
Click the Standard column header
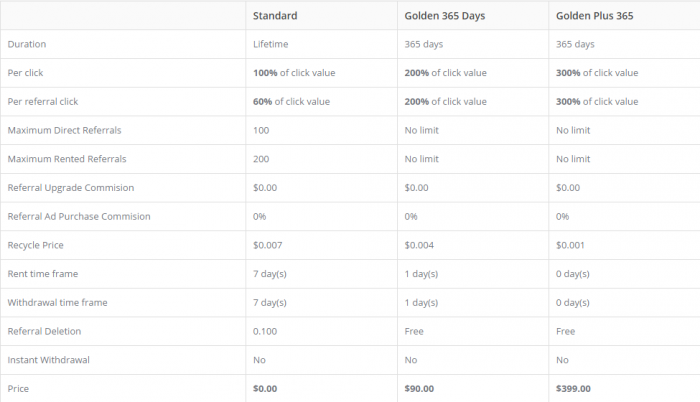click(275, 16)
